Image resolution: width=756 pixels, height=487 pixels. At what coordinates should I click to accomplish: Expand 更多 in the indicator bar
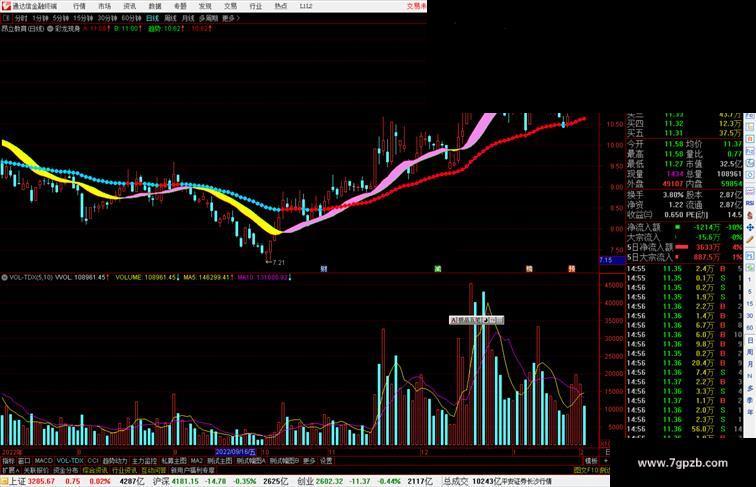(x=309, y=461)
